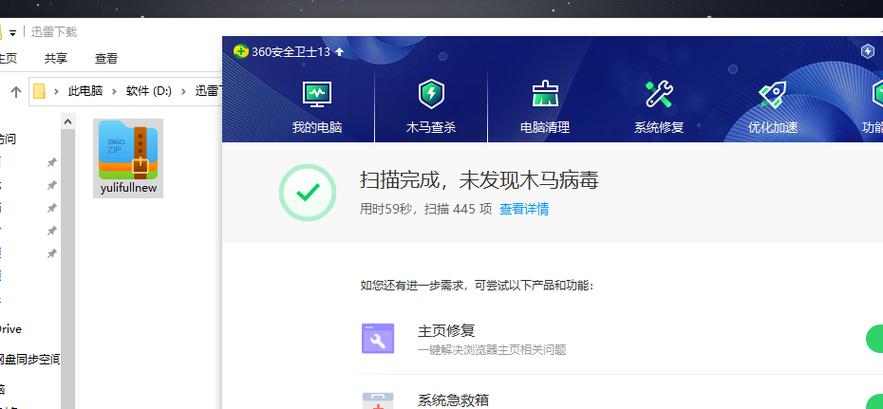The width and height of the screenshot is (883, 409).
Task: Click the Up arrow navigation button
Action: click(x=16, y=91)
